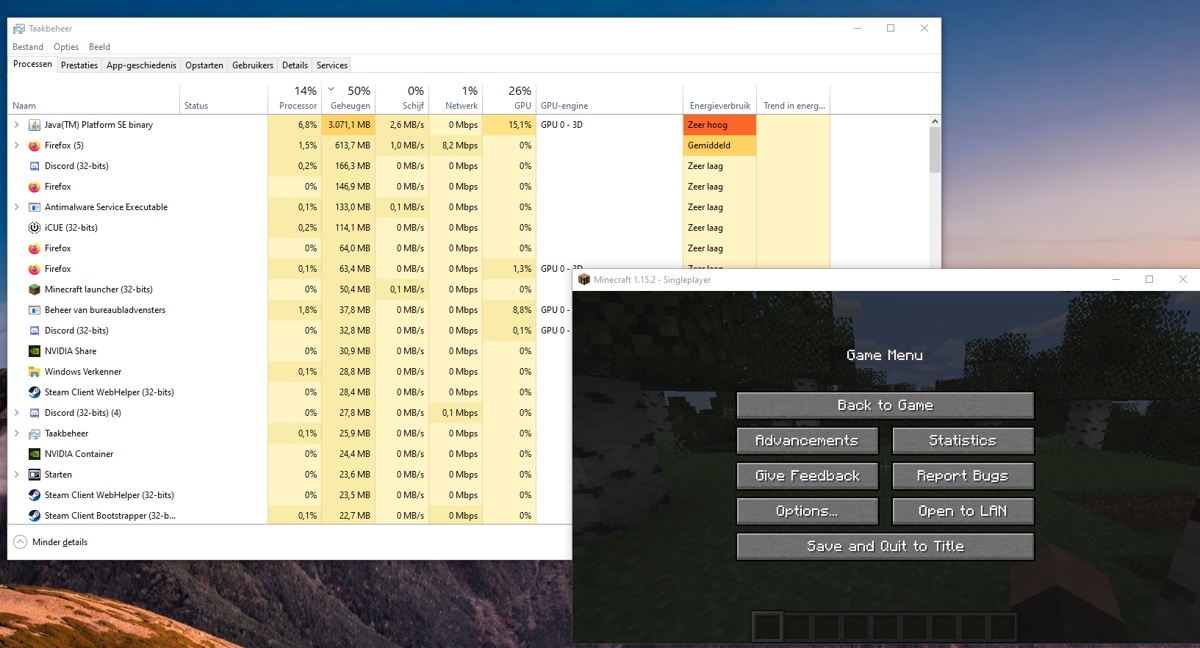Click the Discord (32-bits) (4) icon
The image size is (1200, 648).
tap(35, 413)
